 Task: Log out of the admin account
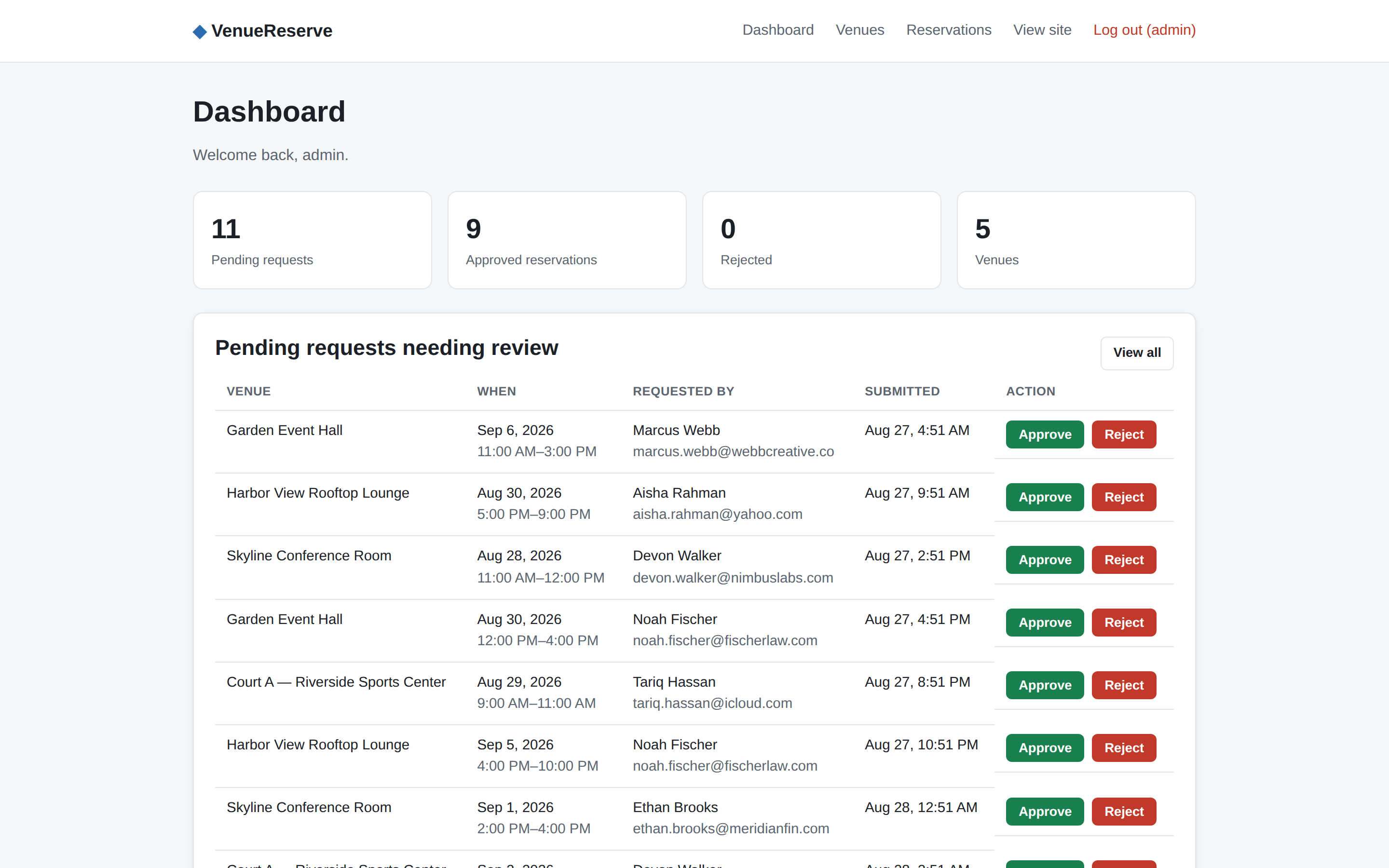[x=1144, y=30]
